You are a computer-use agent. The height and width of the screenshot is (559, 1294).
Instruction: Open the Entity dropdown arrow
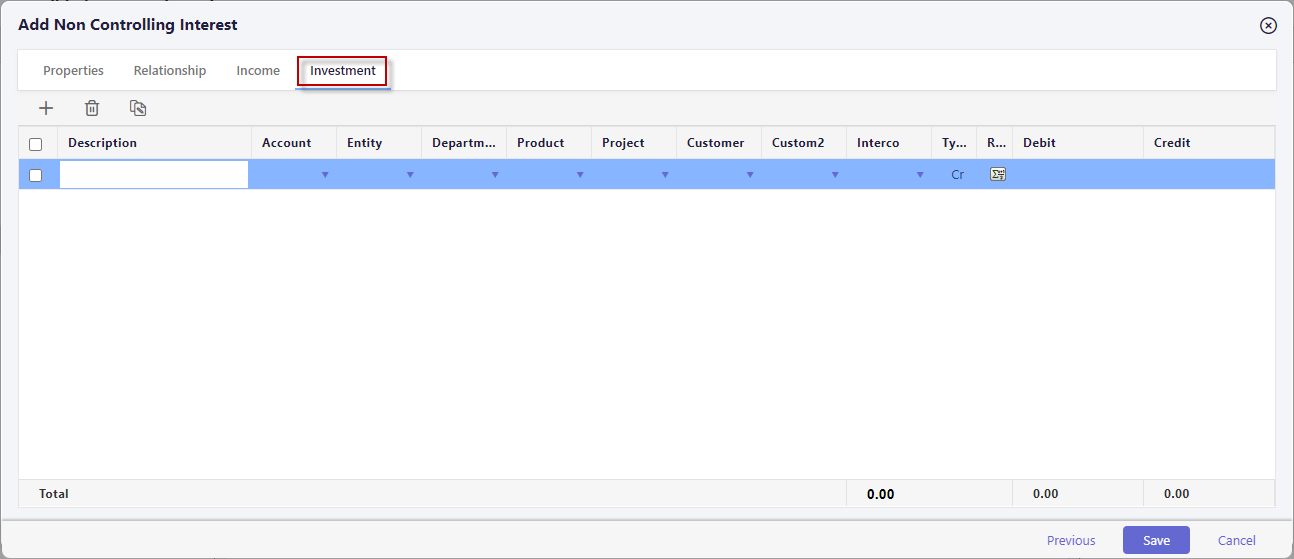coord(410,175)
